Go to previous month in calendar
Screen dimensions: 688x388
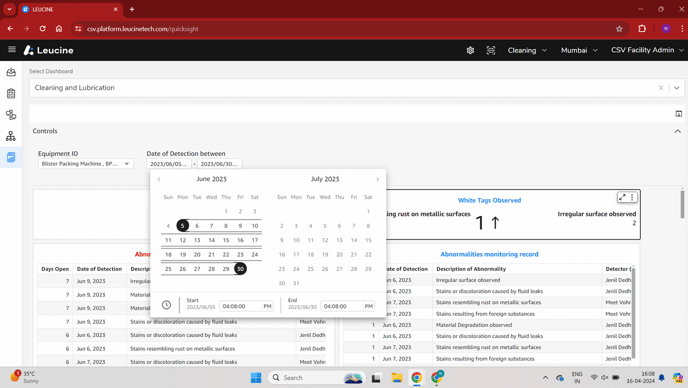(159, 179)
